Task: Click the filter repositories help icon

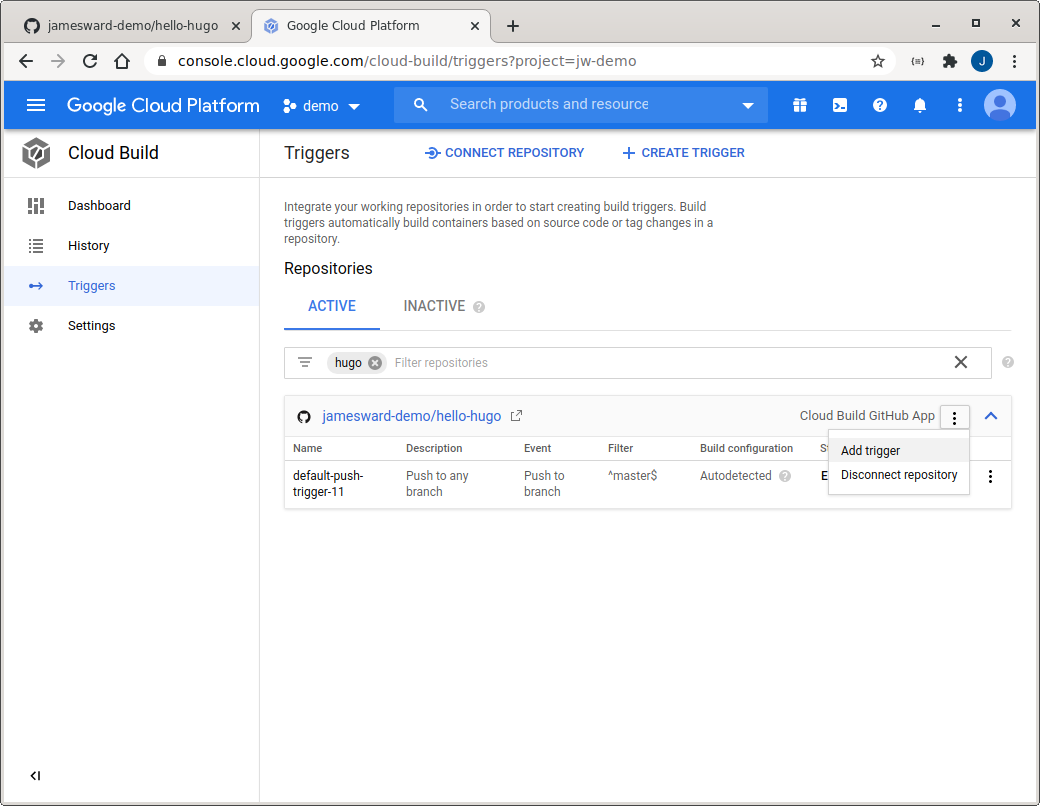Action: 1007,362
